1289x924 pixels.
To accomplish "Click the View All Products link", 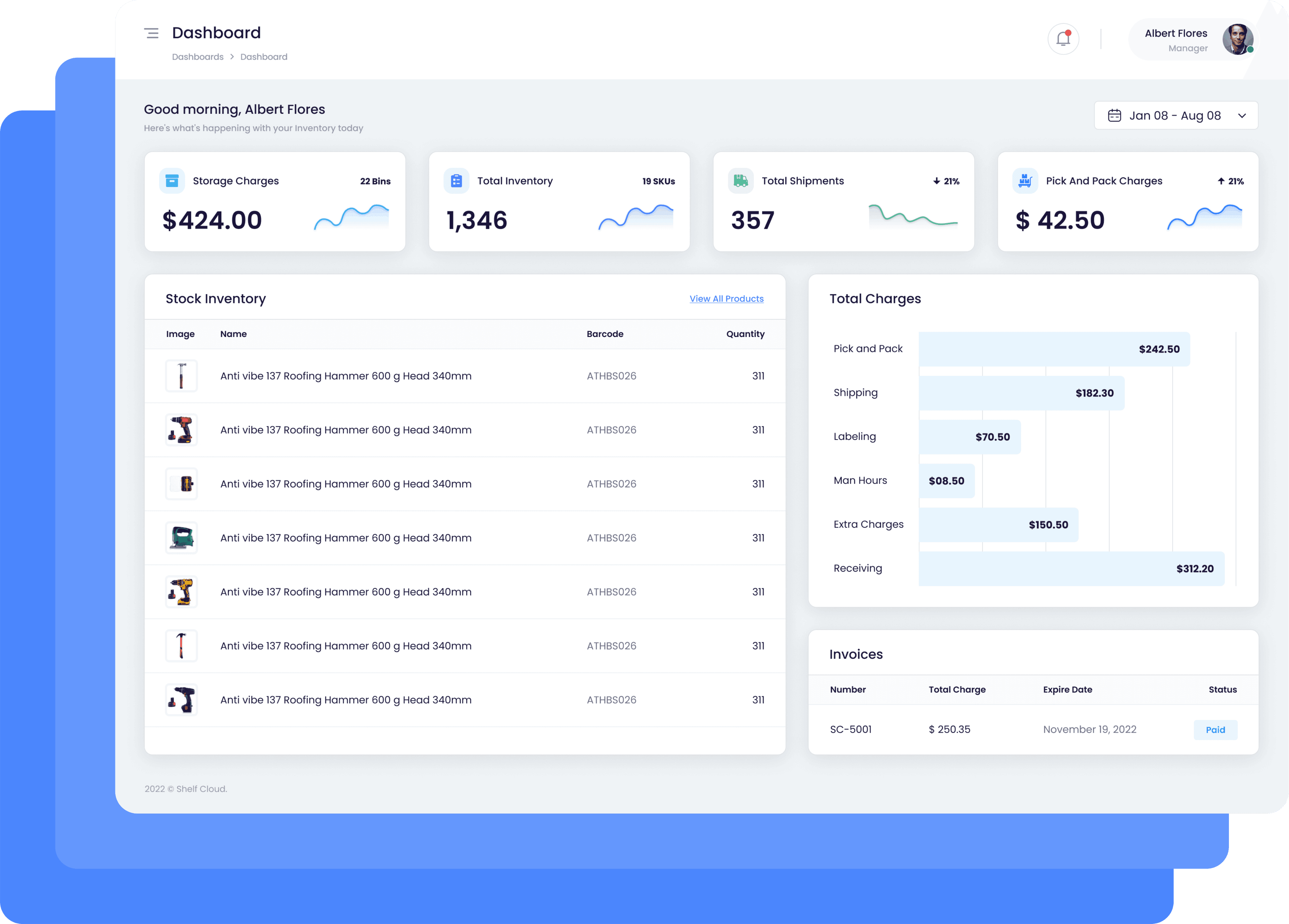I will tap(726, 298).
